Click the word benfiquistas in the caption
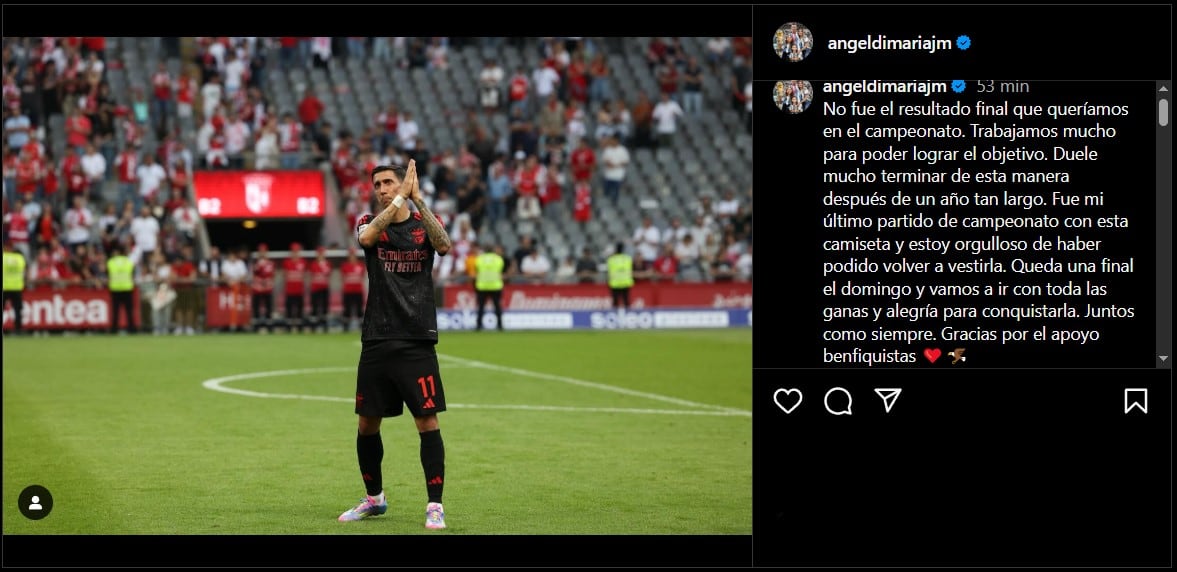The height and width of the screenshot is (572, 1177). coord(870,356)
